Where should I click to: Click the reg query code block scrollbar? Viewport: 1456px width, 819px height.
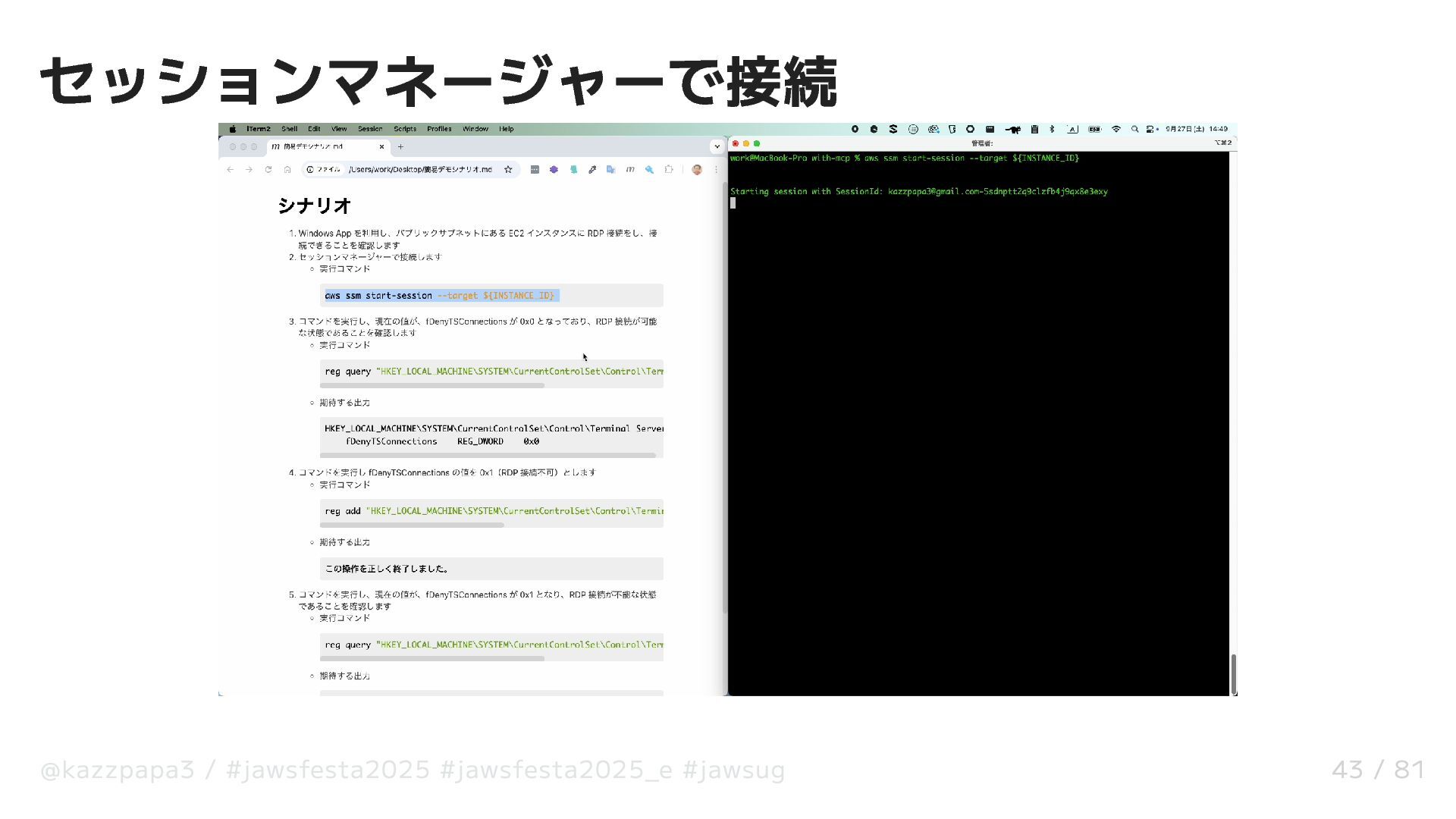[431, 385]
